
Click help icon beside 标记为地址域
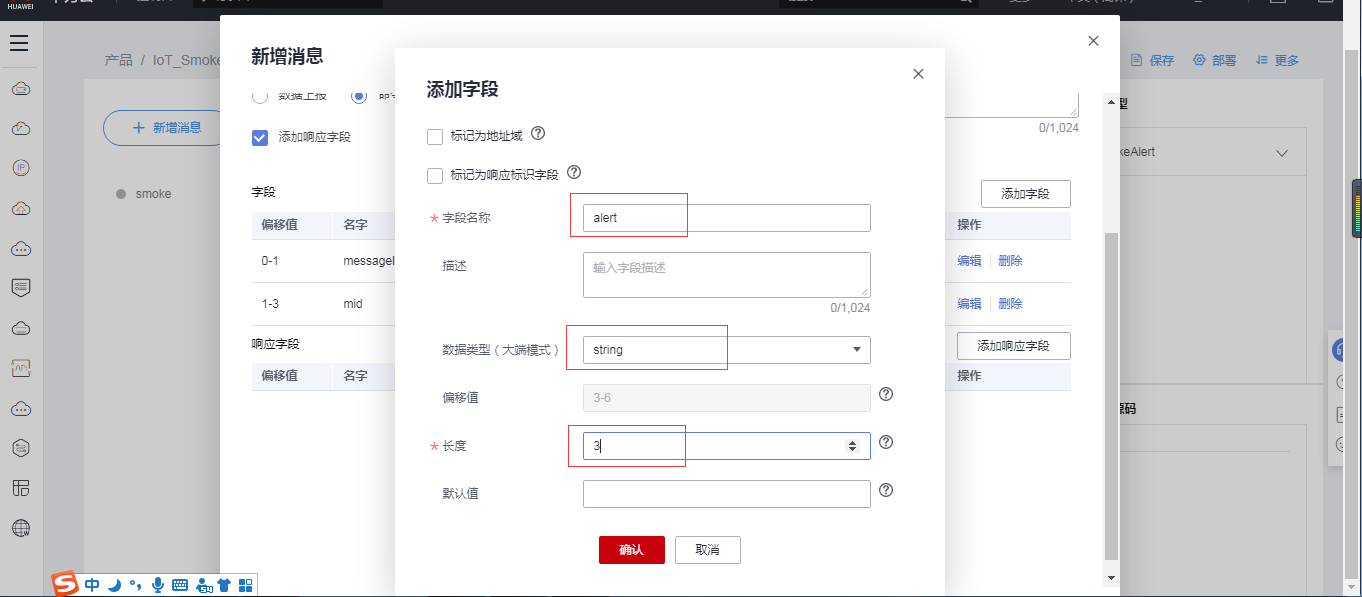538,133
